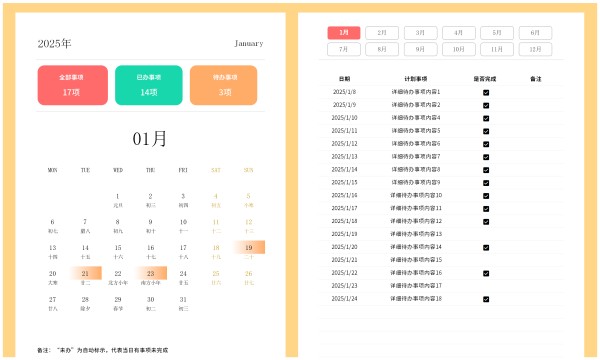Click the 计划事项 column header
The width and height of the screenshot is (600, 360).
pyautogui.click(x=416, y=79)
